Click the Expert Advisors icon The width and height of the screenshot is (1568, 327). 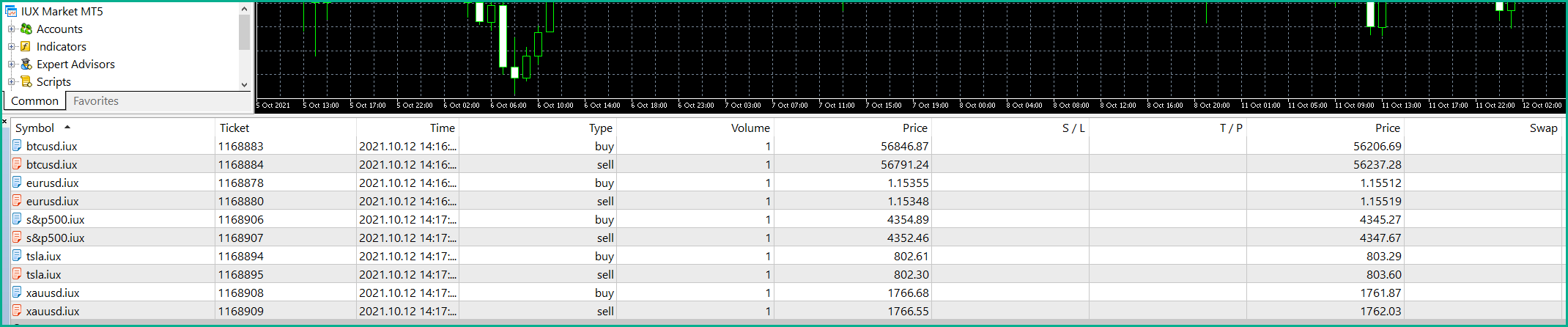tap(26, 64)
